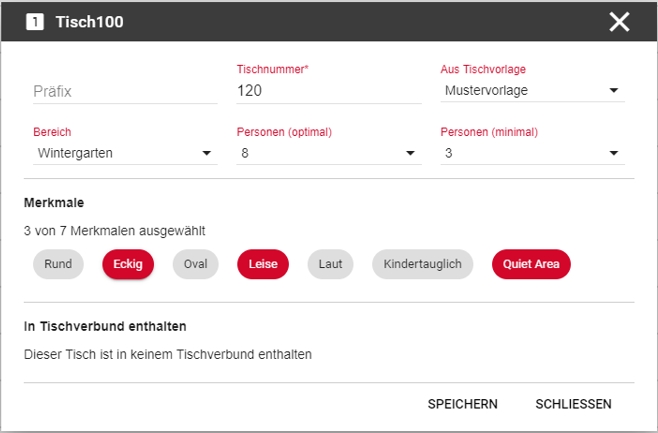Click the Schliessen button
Screen dimensions: 658x433
pyautogui.click(x=573, y=404)
